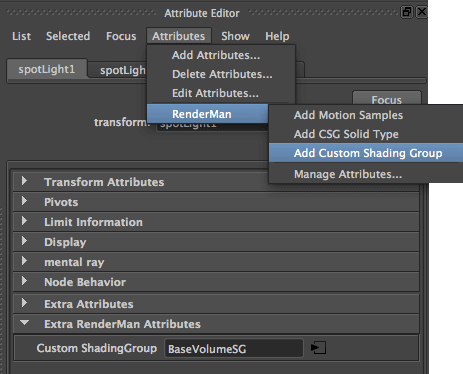Select the RenderMan submenu item
This screenshot has width=463, height=374.
207,114
